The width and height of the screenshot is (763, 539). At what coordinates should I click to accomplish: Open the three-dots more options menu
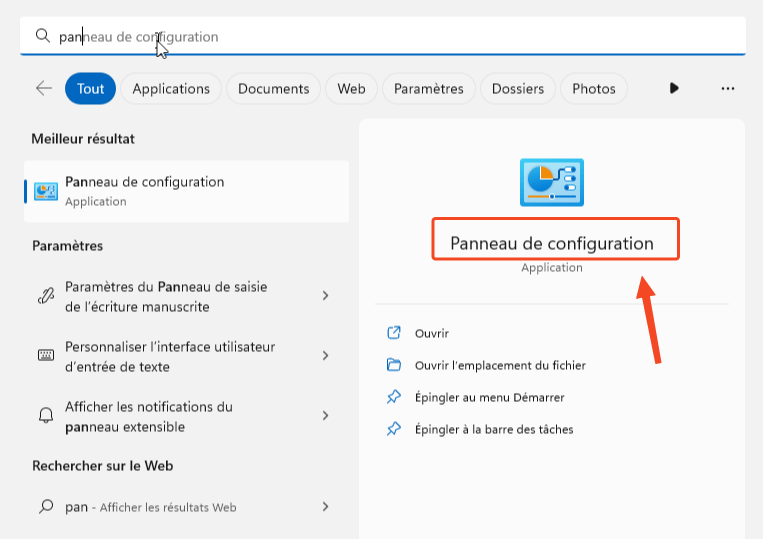click(727, 88)
